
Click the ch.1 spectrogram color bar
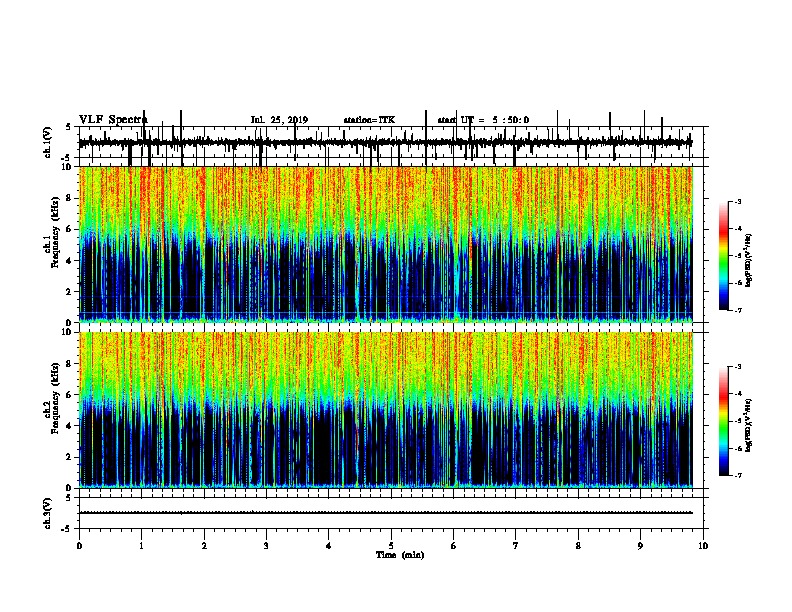click(x=724, y=256)
